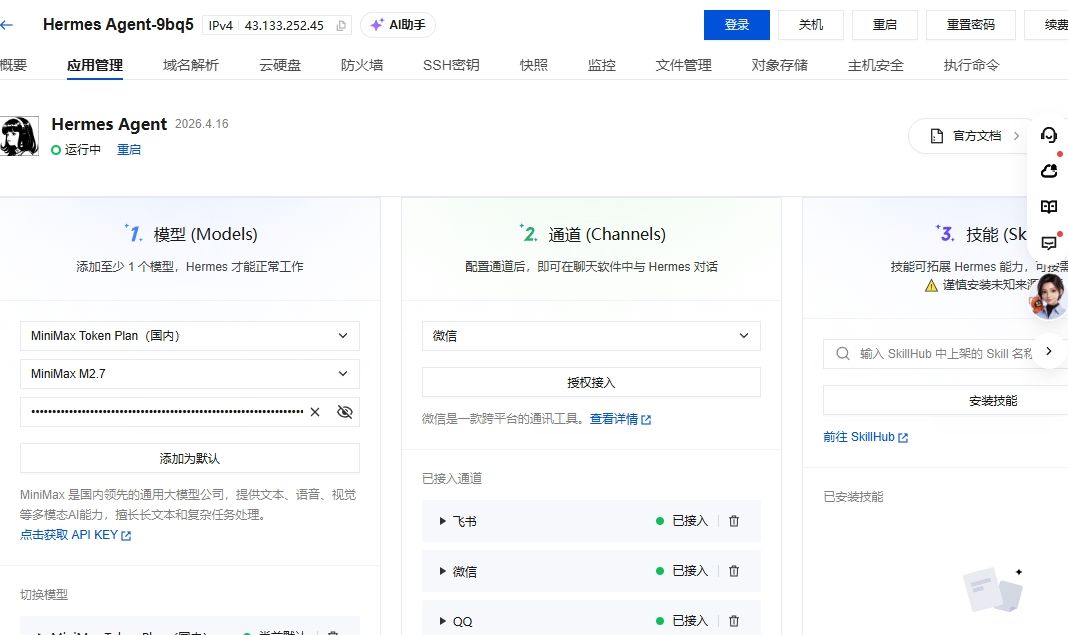Switch to the 应用管理 tab

coord(95,65)
